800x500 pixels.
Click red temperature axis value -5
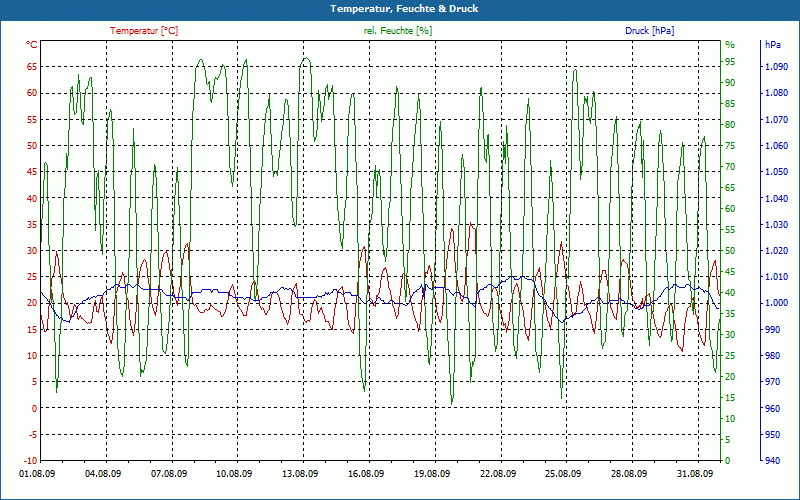click(32, 434)
